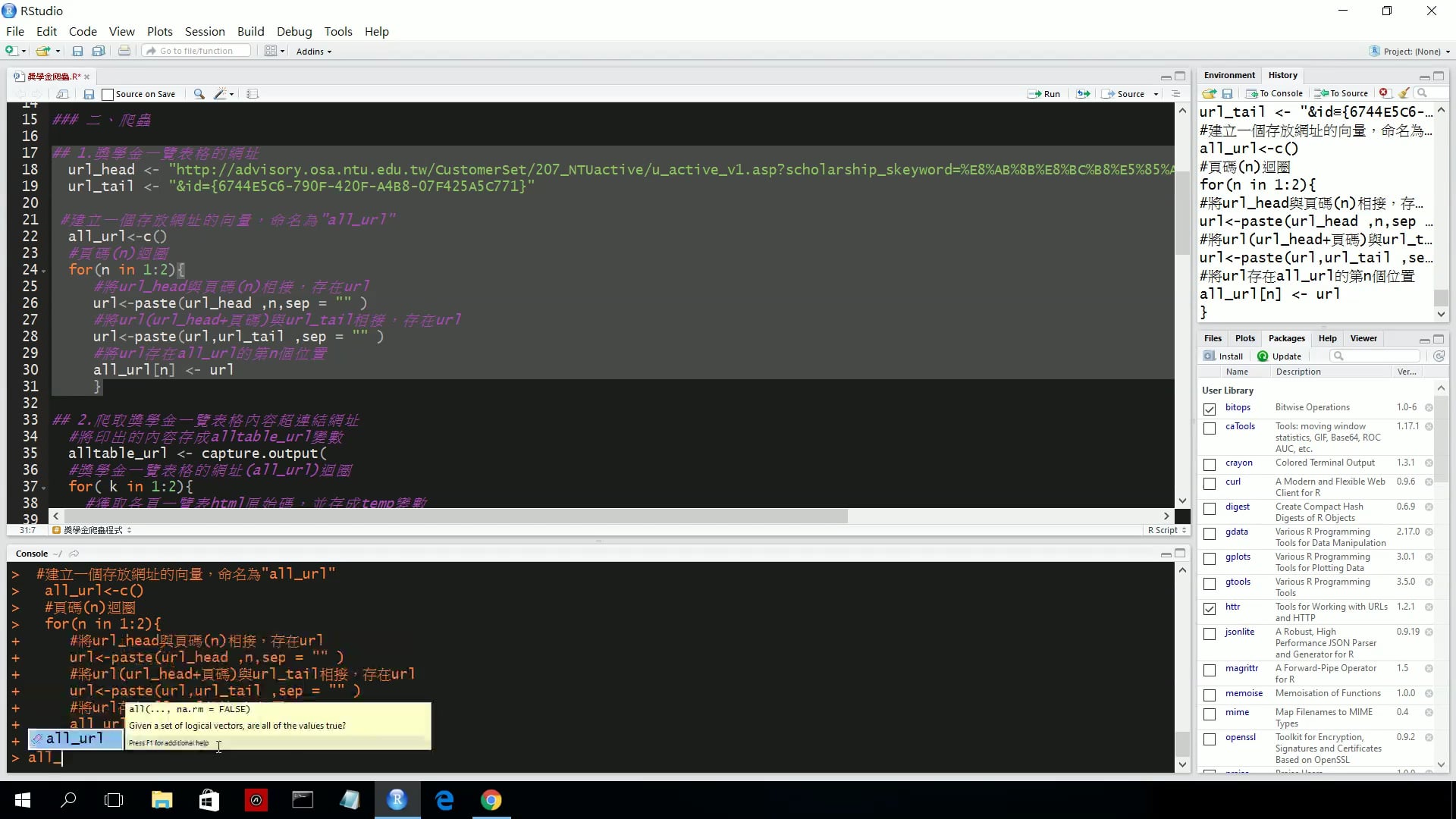The height and width of the screenshot is (819, 1456).
Task: Click the editor horizontal scrollbar thumb
Action: pos(455,516)
